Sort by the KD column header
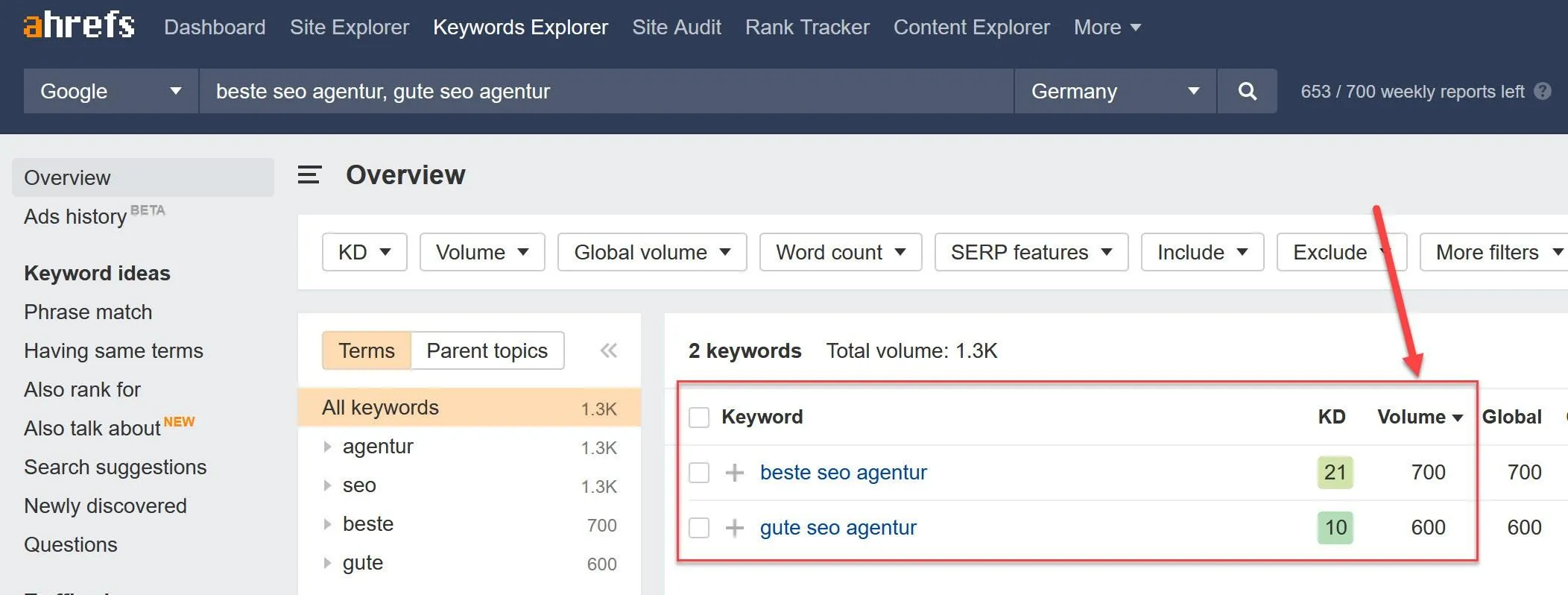 (1332, 417)
